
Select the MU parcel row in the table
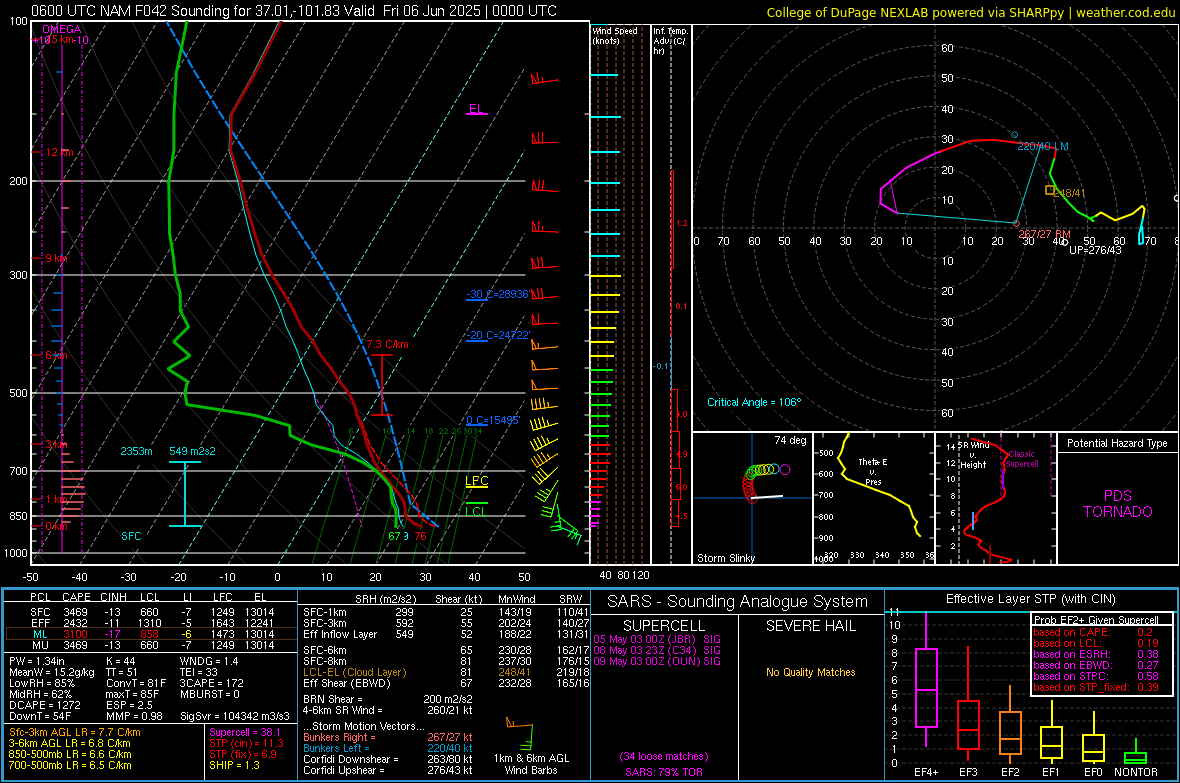coord(151,645)
